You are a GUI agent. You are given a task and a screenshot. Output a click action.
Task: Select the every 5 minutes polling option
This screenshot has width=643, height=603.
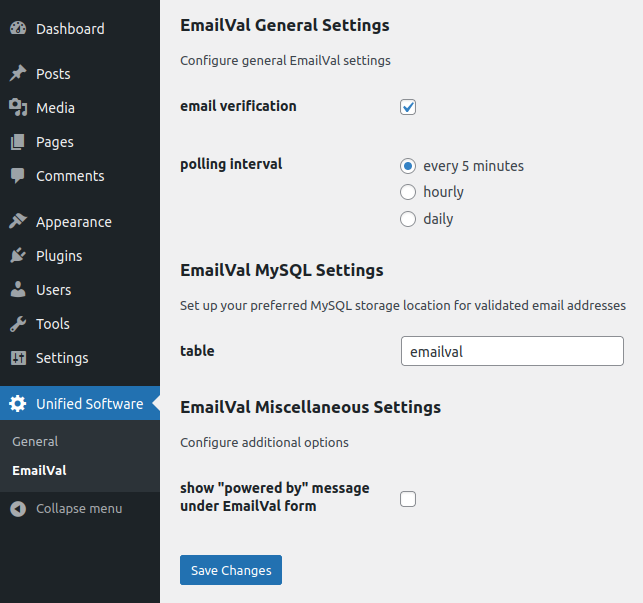pos(408,166)
